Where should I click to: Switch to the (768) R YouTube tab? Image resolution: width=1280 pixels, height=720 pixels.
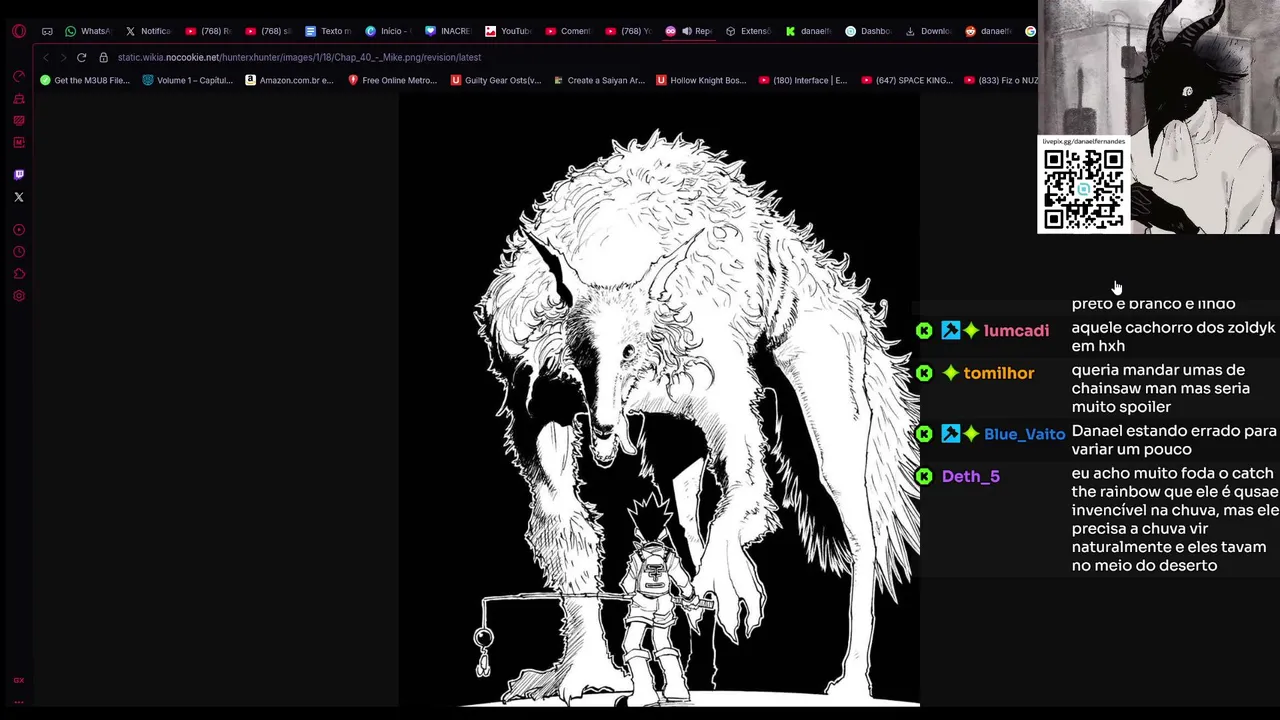coord(208,31)
